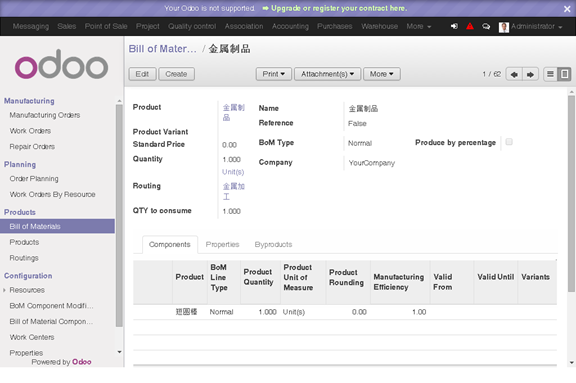The height and width of the screenshot is (383, 576).
Task: Open Properties configuration sidebar item
Action: click(26, 353)
